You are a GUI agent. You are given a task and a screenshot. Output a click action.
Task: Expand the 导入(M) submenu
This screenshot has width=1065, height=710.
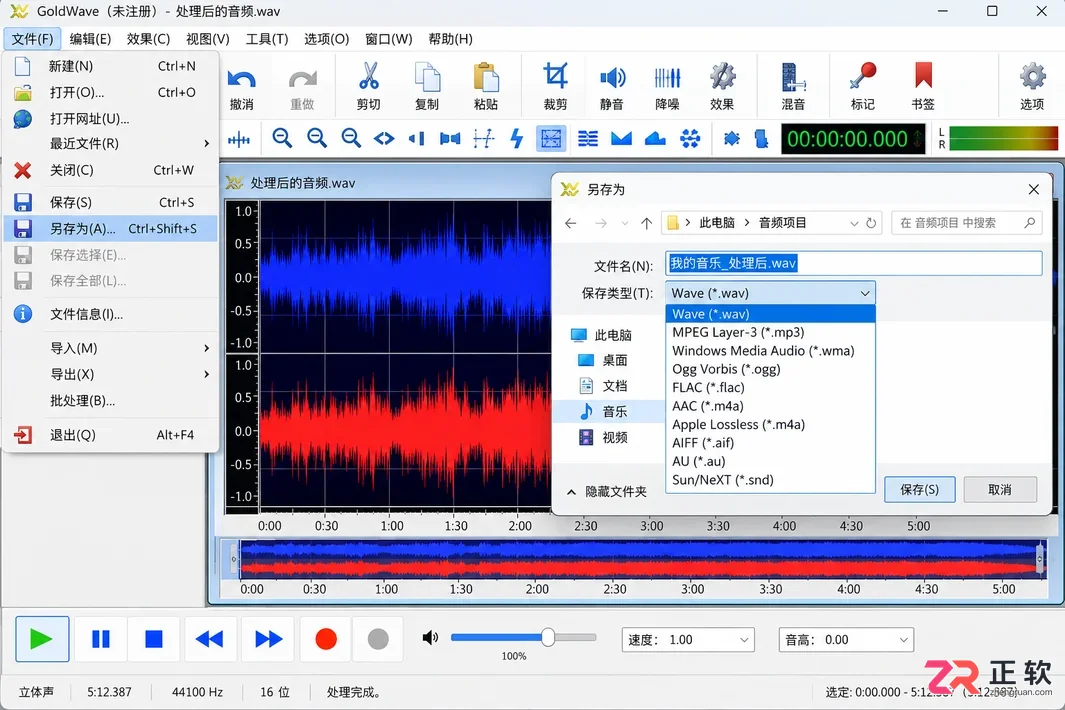pyautogui.click(x=111, y=348)
